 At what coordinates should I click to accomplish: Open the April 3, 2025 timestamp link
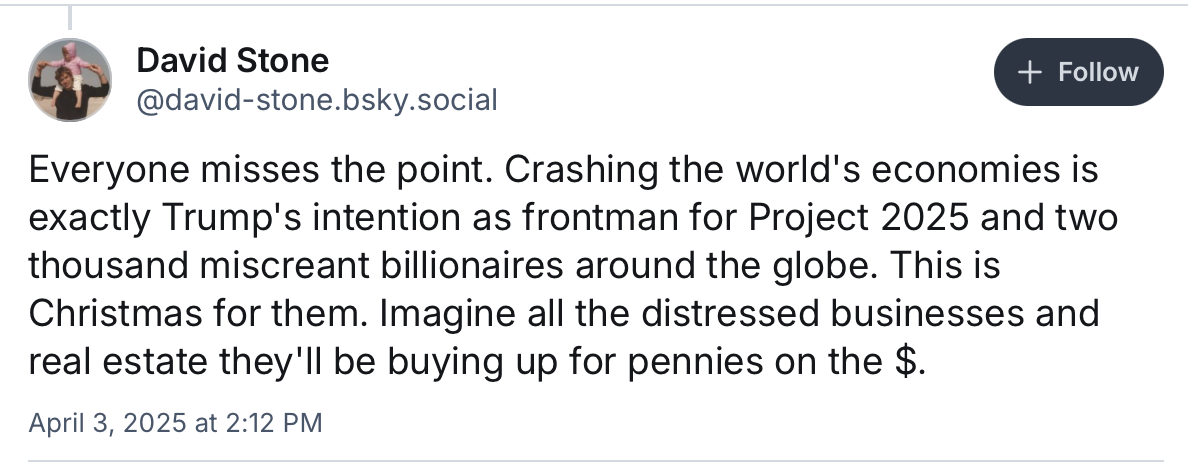click(x=175, y=423)
